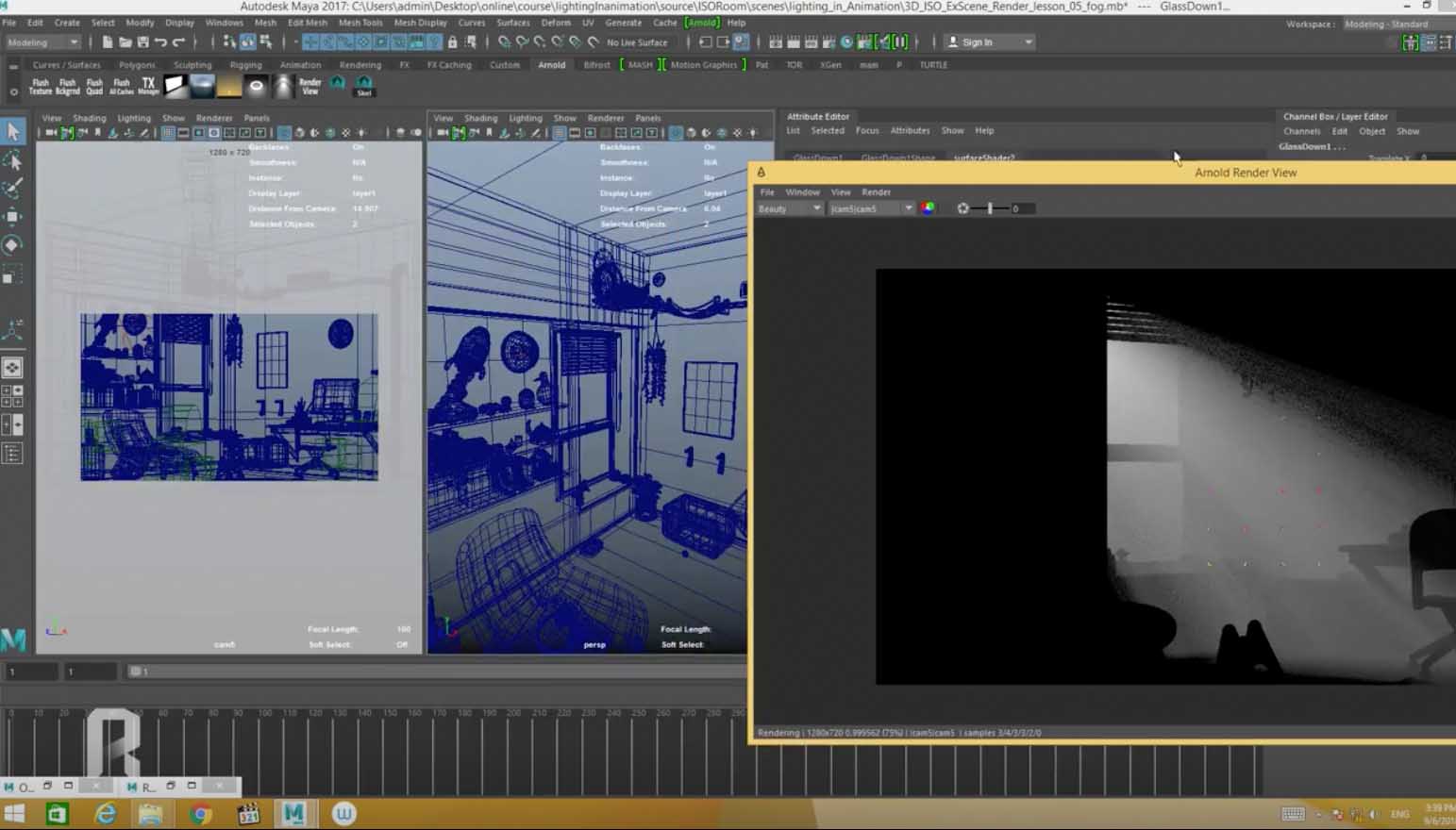Select the Move tool in the toolbox
Image resolution: width=1456 pixels, height=830 pixels.
click(12, 217)
